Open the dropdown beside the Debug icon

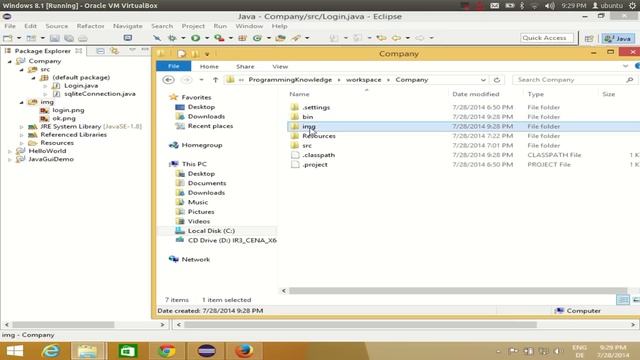183,38
